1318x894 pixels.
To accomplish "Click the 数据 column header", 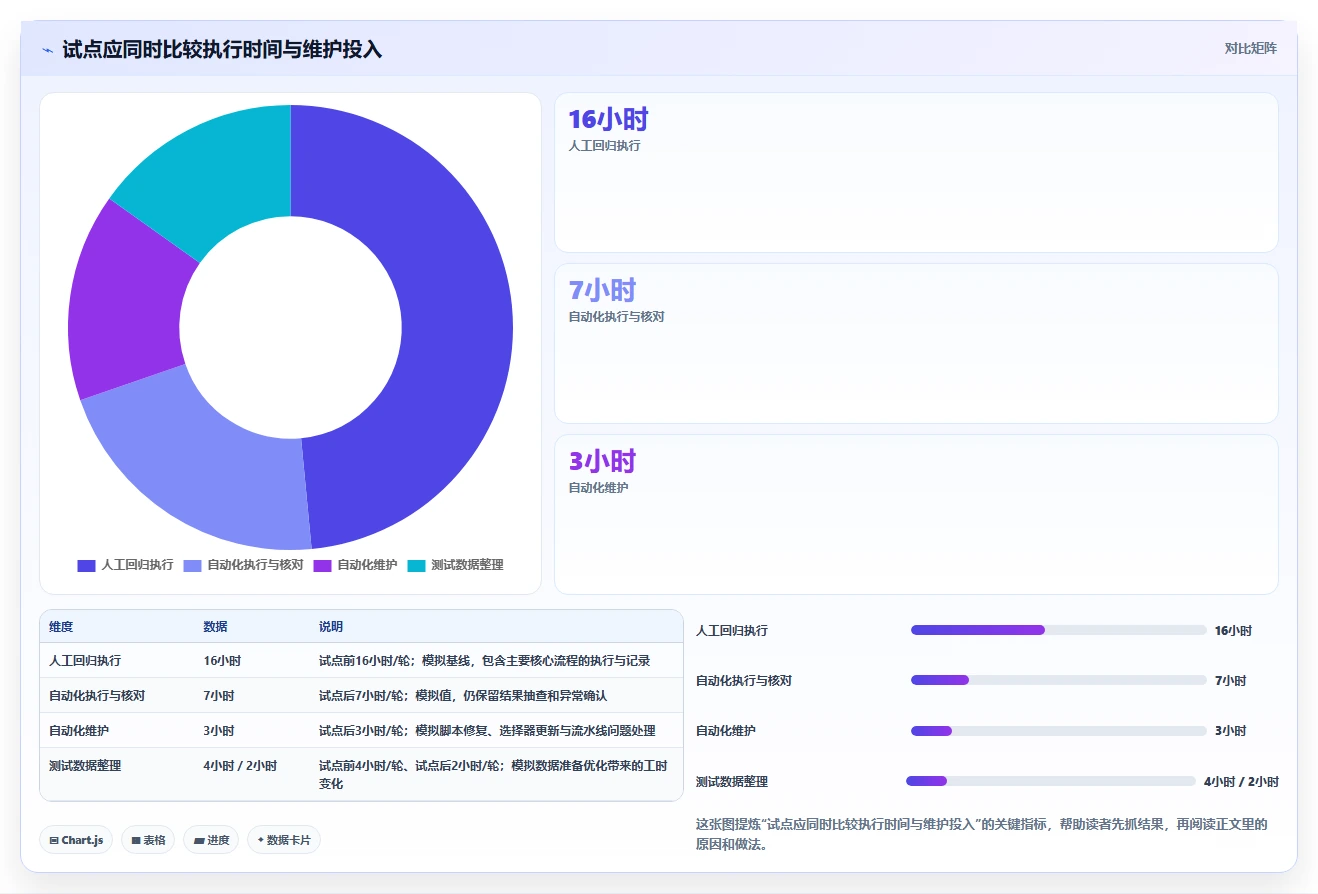I will (215, 627).
